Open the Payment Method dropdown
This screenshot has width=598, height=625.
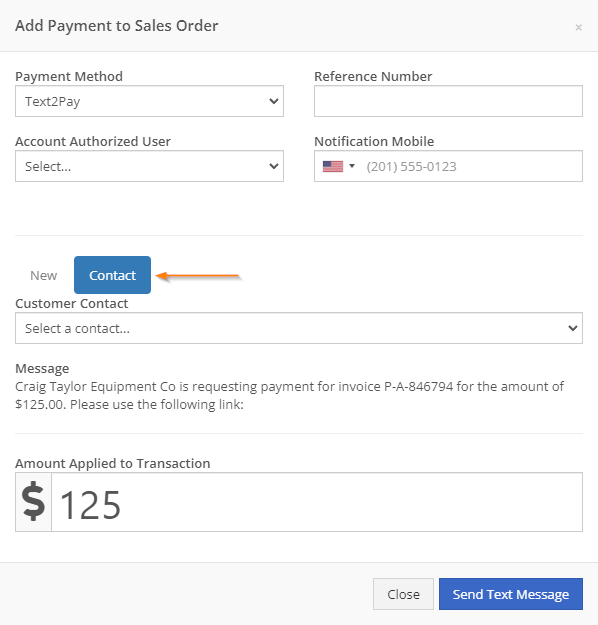[x=150, y=101]
